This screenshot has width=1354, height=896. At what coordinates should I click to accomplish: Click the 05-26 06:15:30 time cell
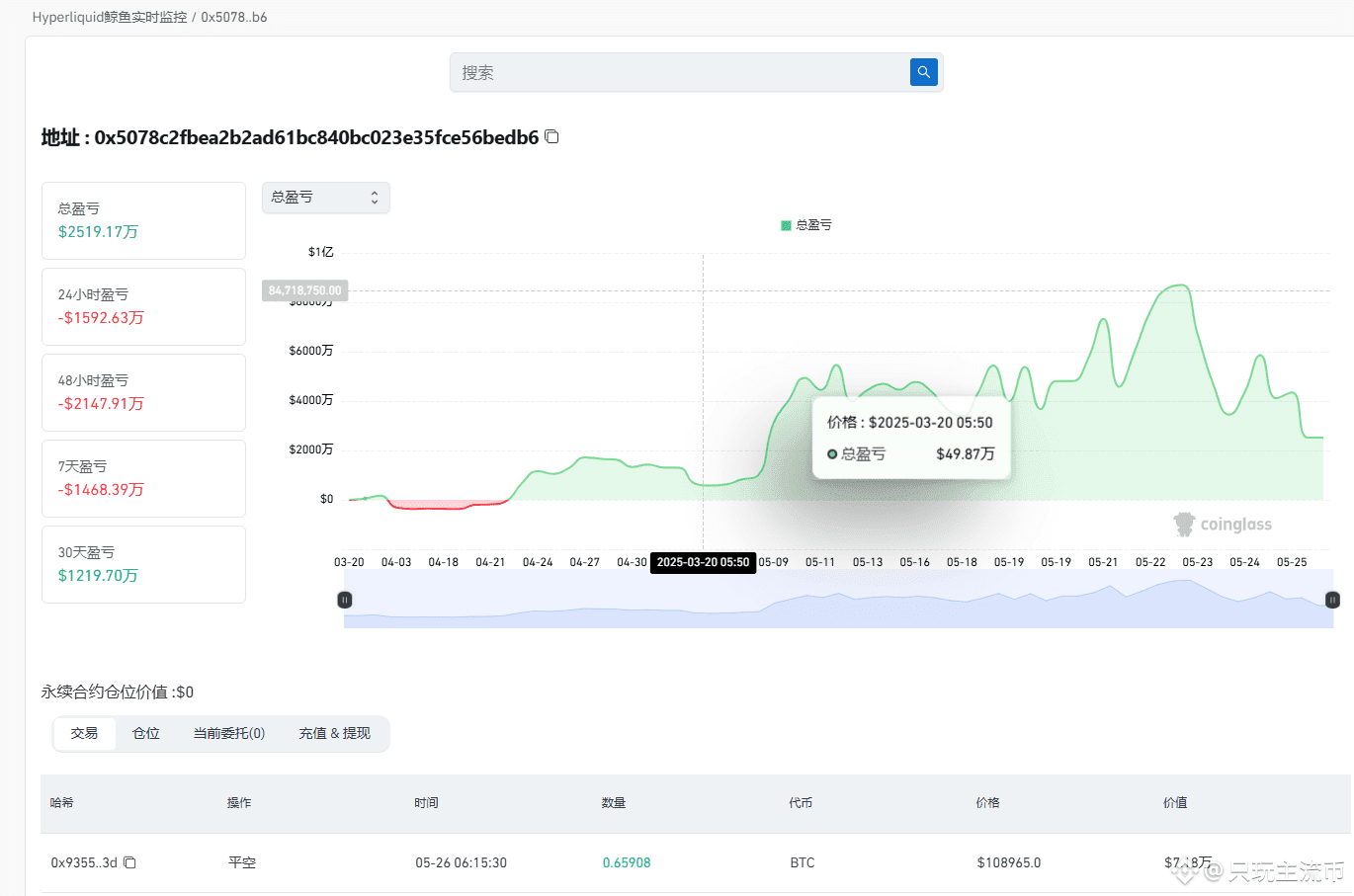click(462, 862)
